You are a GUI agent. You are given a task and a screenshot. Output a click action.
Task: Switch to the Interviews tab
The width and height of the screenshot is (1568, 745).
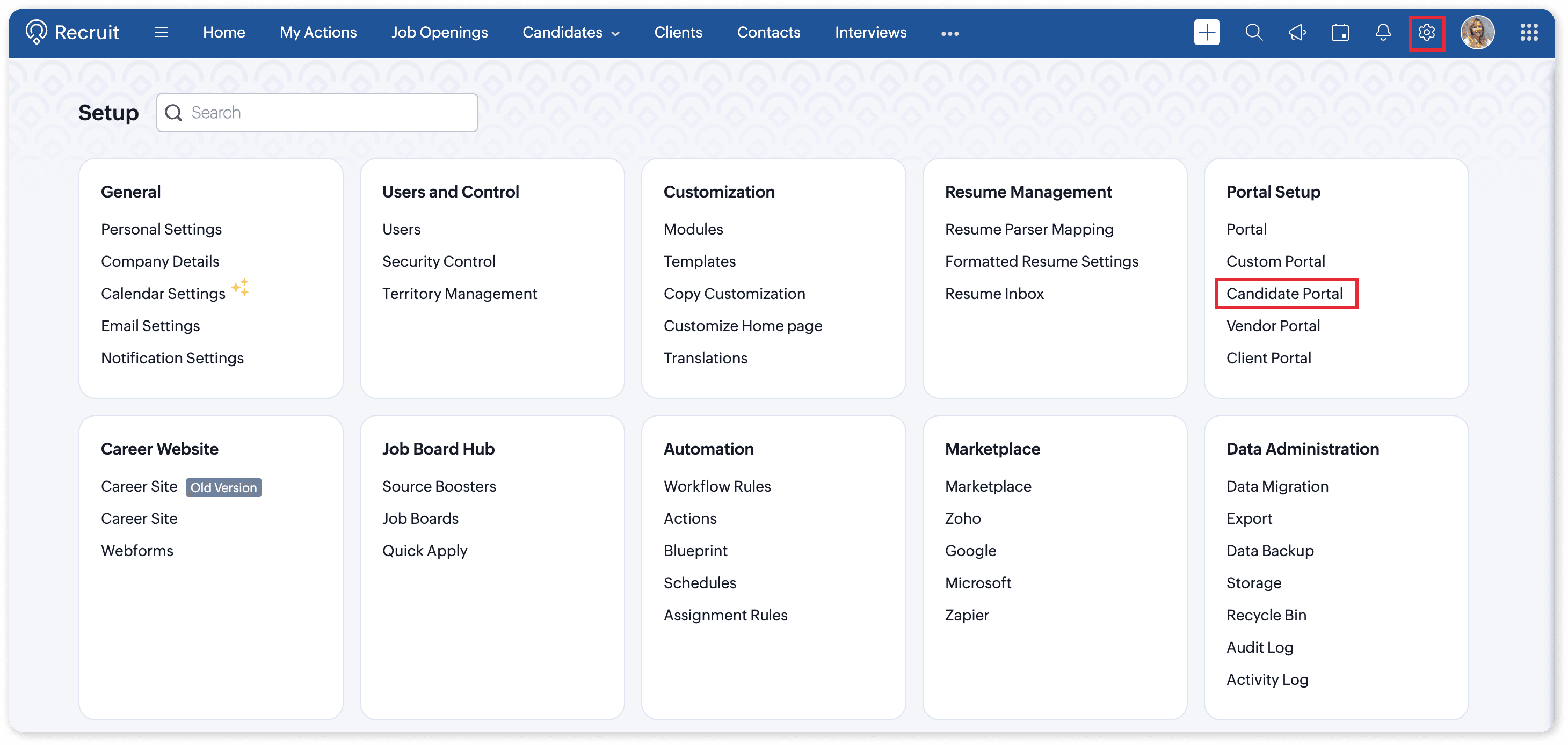870,33
